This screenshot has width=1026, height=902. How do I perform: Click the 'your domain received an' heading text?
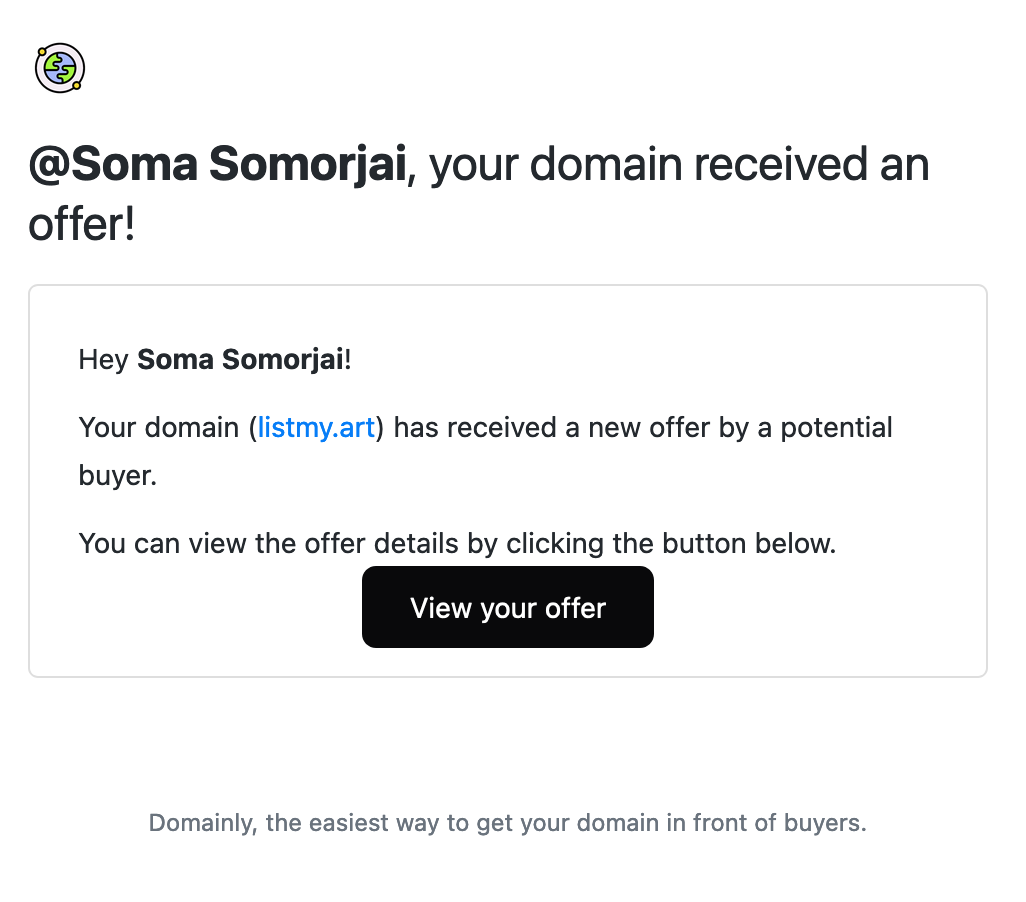pos(679,164)
